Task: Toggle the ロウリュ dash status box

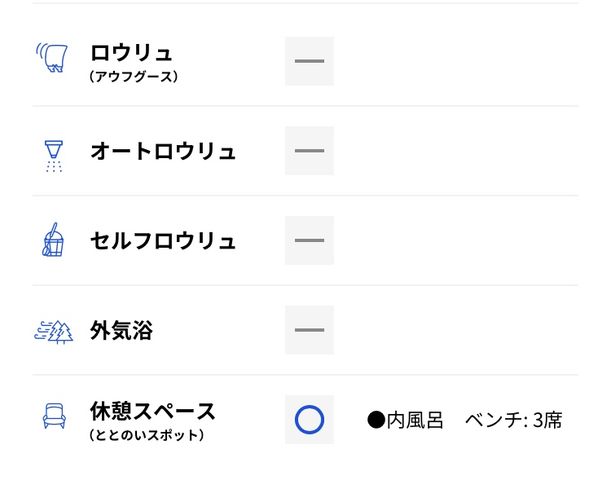Action: point(309,61)
